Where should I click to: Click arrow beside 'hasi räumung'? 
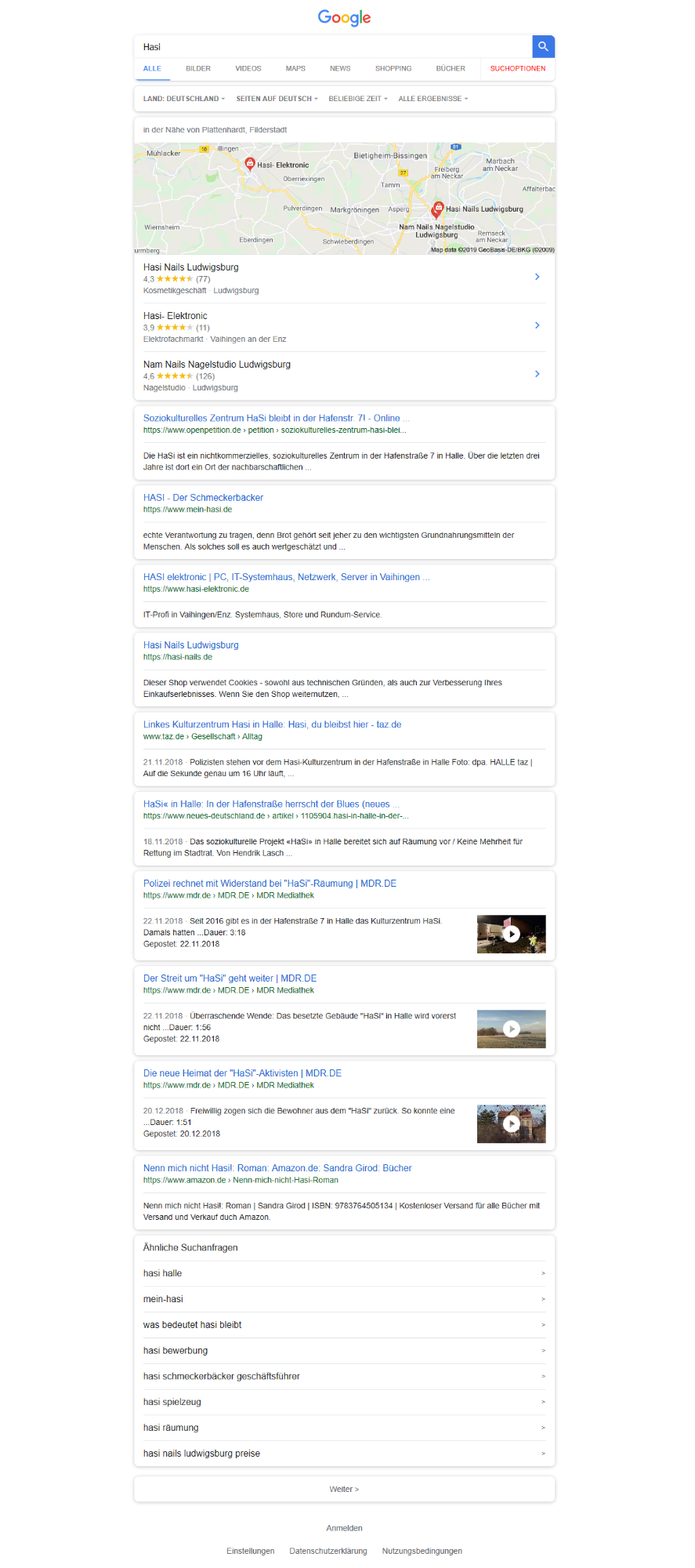coord(543,1428)
